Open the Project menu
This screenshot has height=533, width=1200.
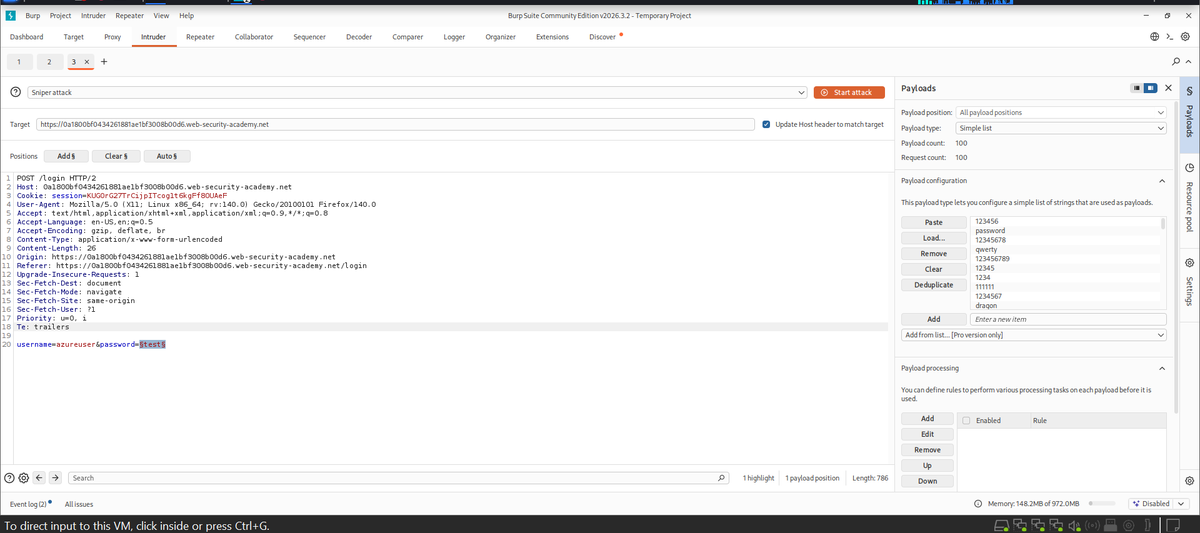[x=60, y=16]
